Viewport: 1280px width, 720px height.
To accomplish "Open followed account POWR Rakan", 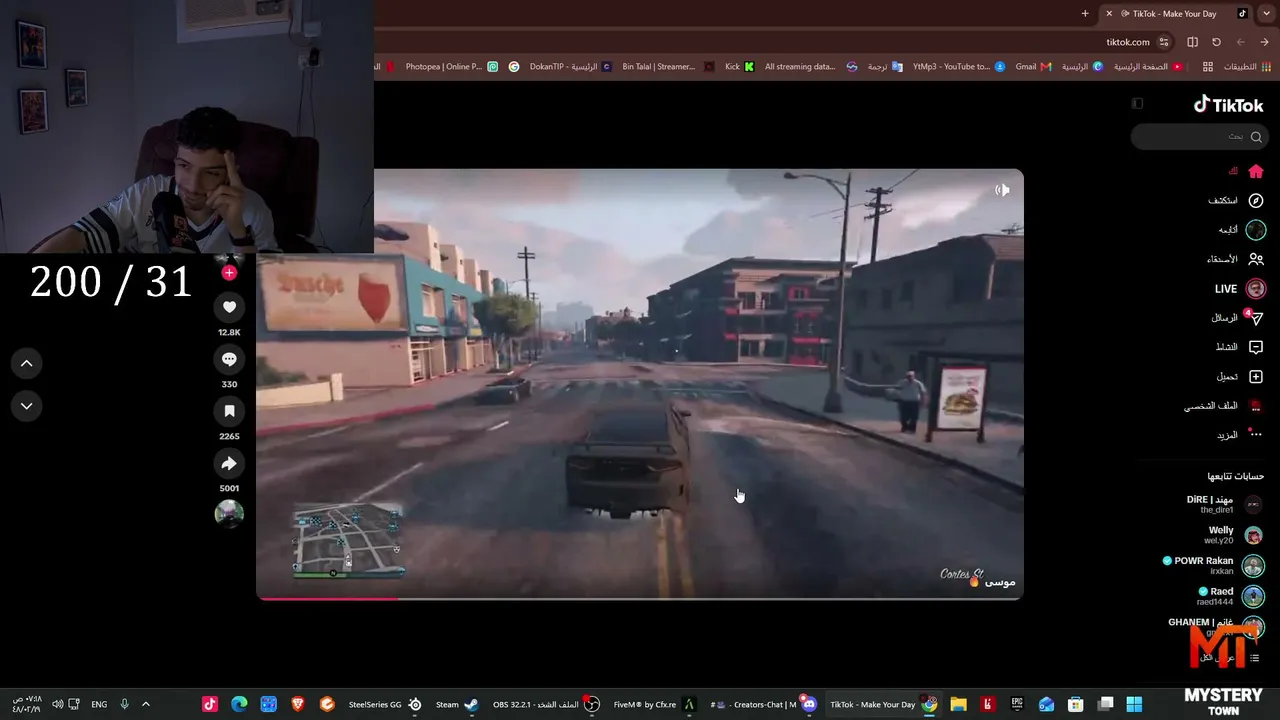I will [x=1213, y=566].
